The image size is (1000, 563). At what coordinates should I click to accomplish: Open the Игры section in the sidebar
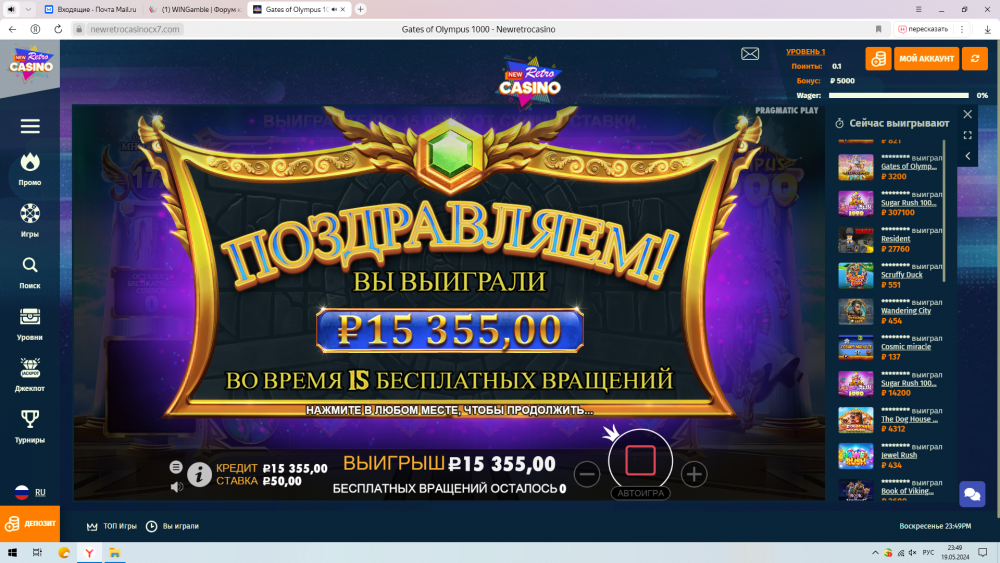point(30,221)
